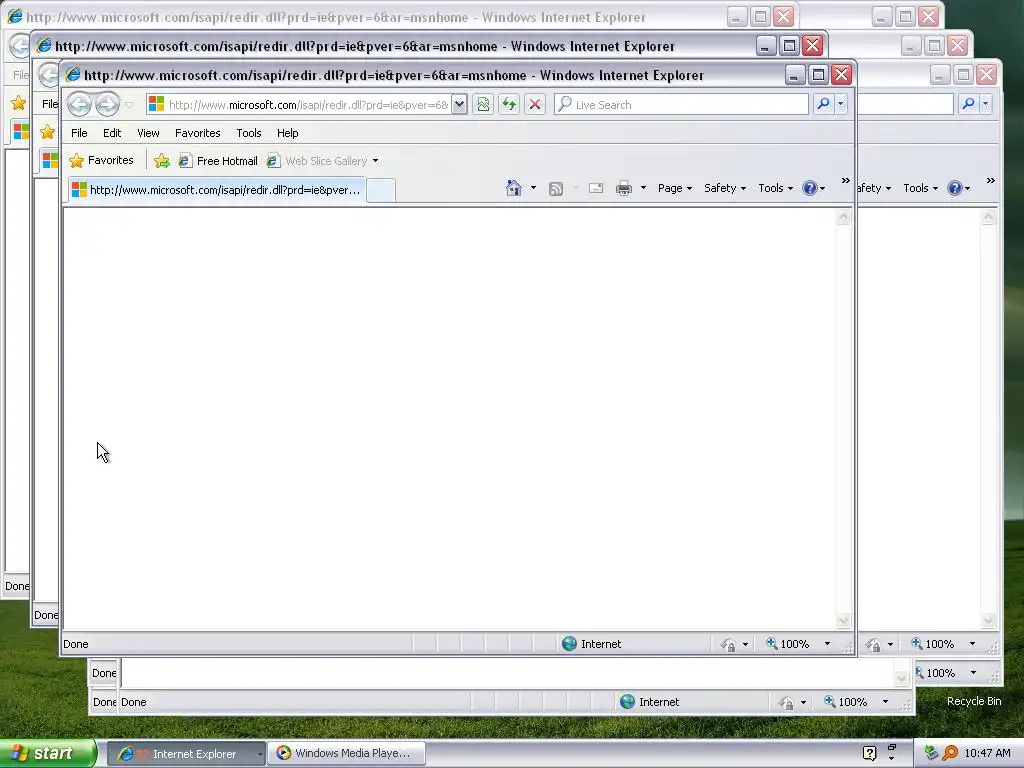Open a new tab in front window

click(x=381, y=191)
